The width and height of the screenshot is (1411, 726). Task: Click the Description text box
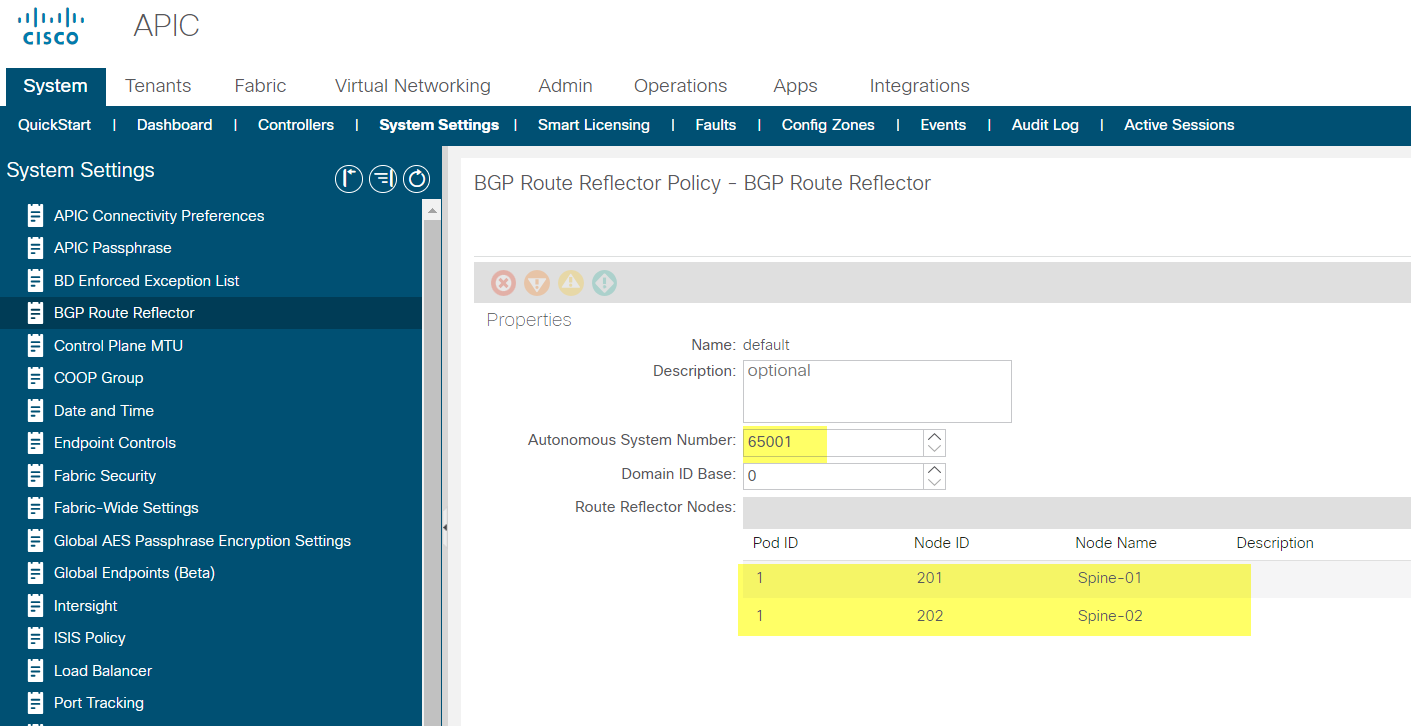[877, 391]
